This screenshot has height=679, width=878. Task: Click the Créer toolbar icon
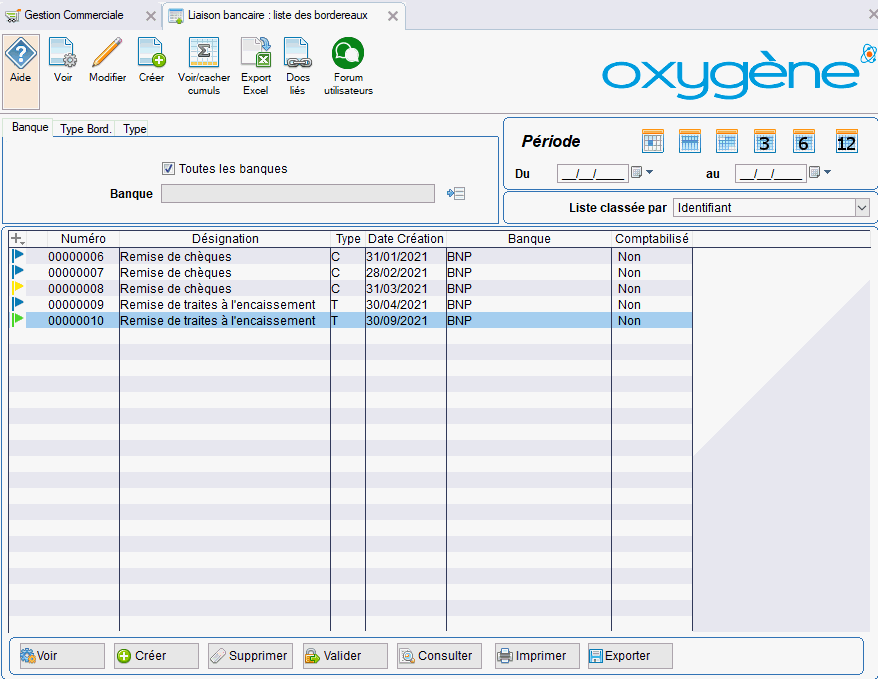tap(151, 60)
